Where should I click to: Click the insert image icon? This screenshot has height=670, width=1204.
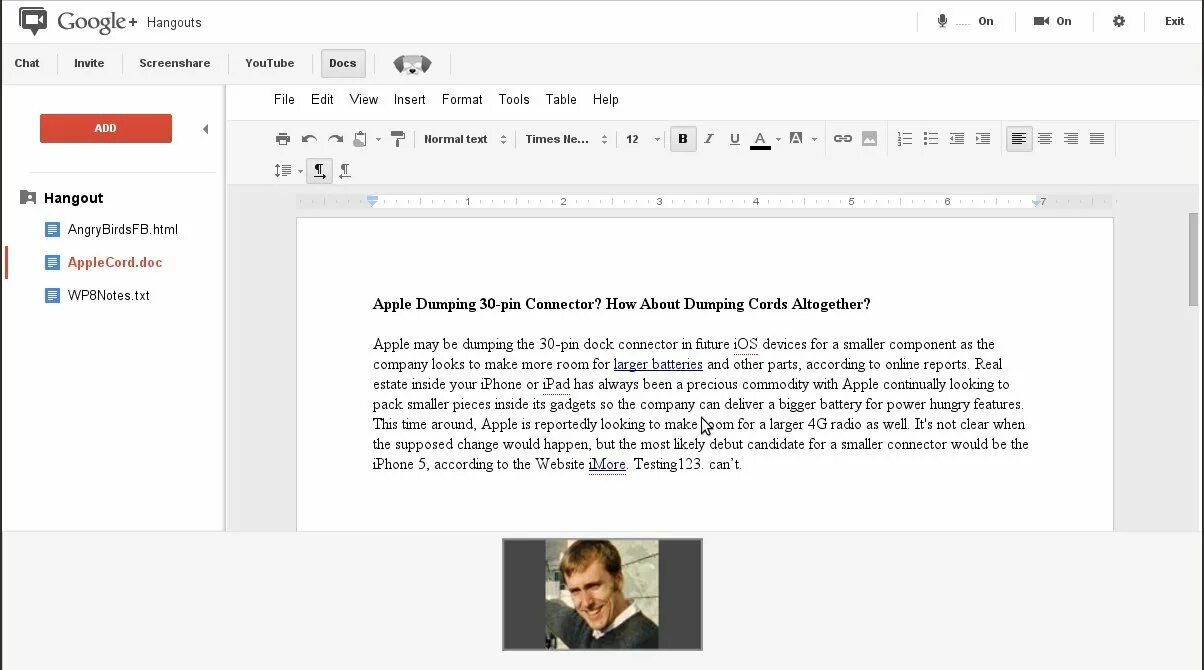coord(869,139)
